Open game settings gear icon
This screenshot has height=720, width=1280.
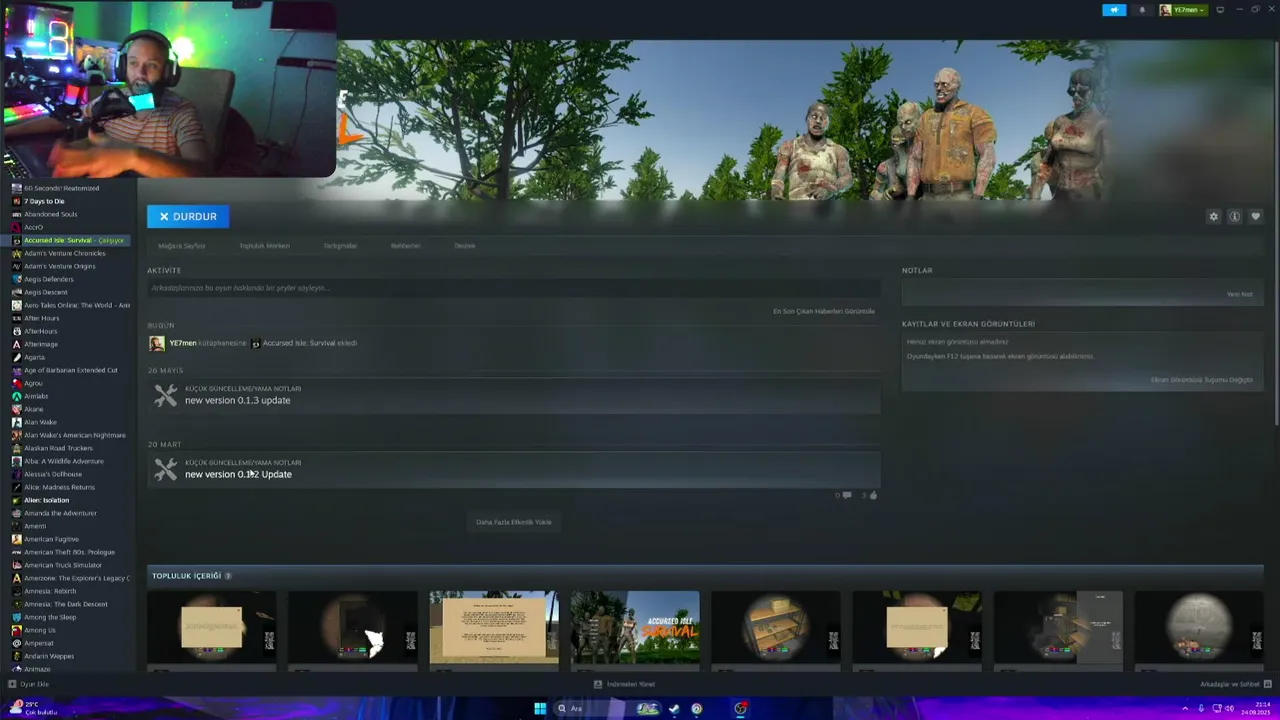point(1214,217)
